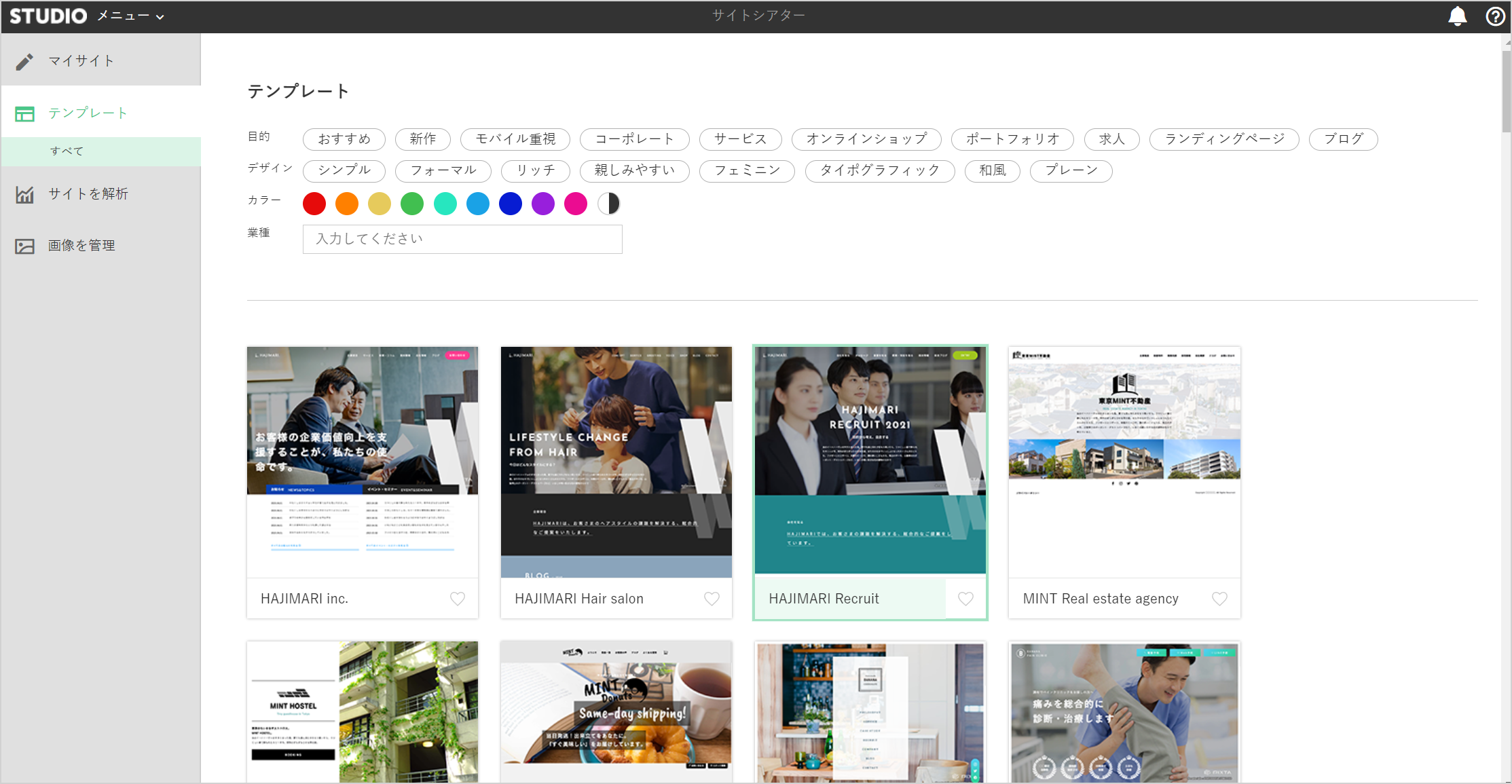Image resolution: width=1512 pixels, height=784 pixels.
Task: Select the black-and-white monochrome color swatch
Action: (609, 204)
